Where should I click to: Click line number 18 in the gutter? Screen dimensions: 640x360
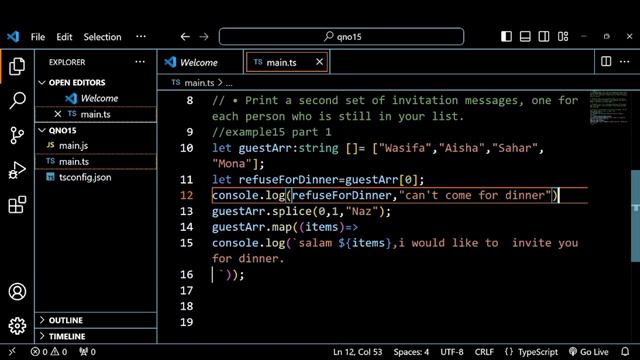(187, 306)
